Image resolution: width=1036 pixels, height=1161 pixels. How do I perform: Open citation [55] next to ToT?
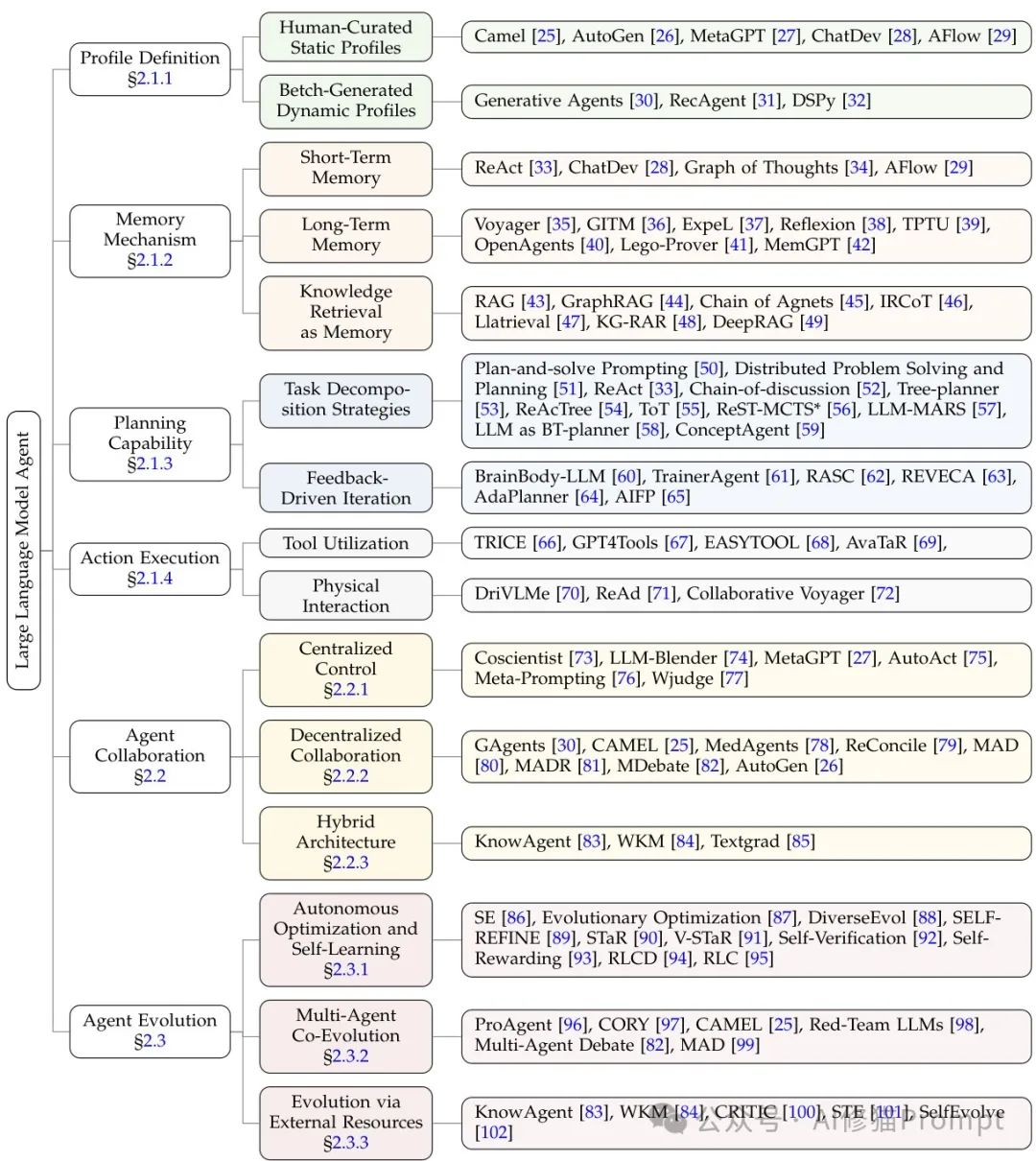(689, 409)
